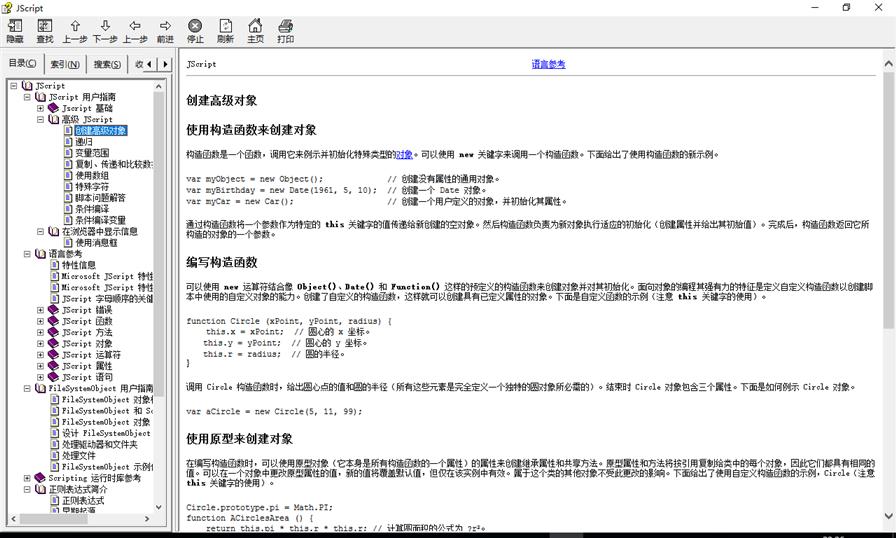Click the tab strip left scroll arrow
896x538 pixels.
pos(150,64)
